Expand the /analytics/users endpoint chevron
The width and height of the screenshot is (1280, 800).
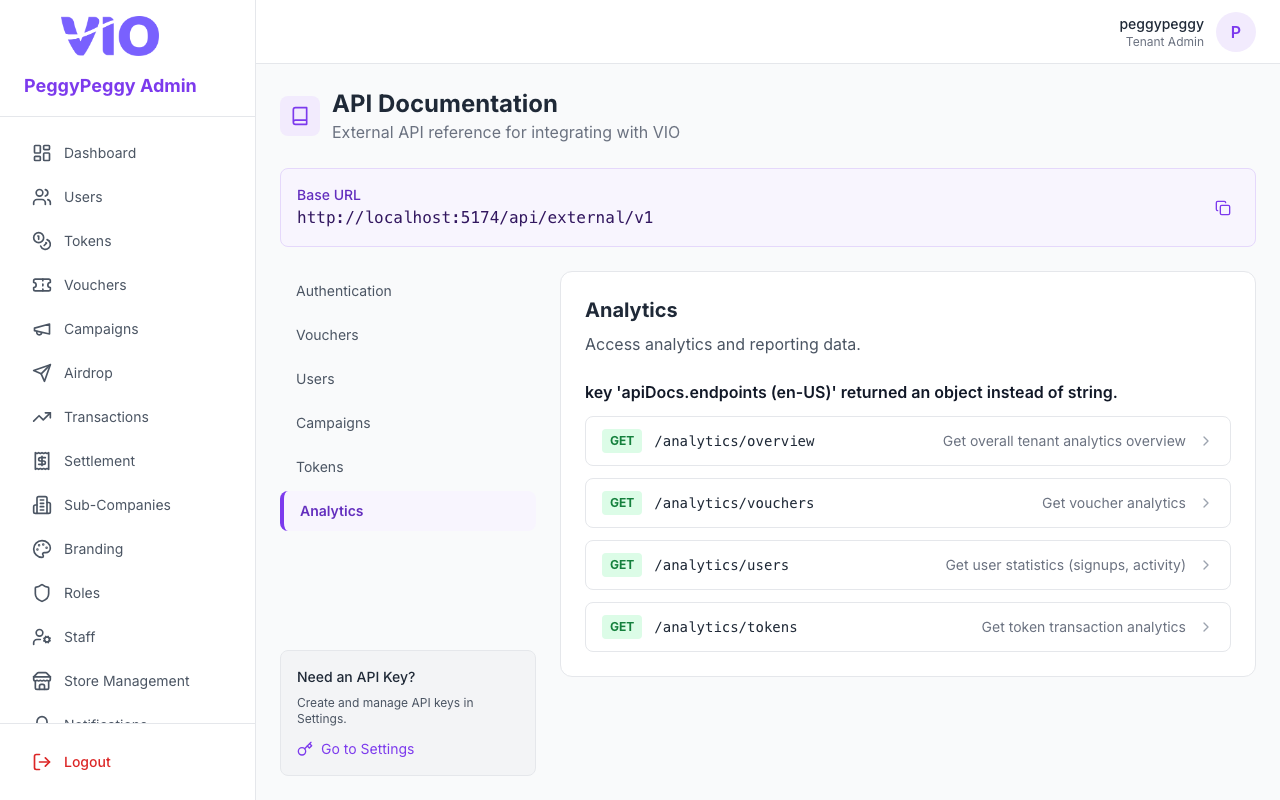click(1206, 565)
